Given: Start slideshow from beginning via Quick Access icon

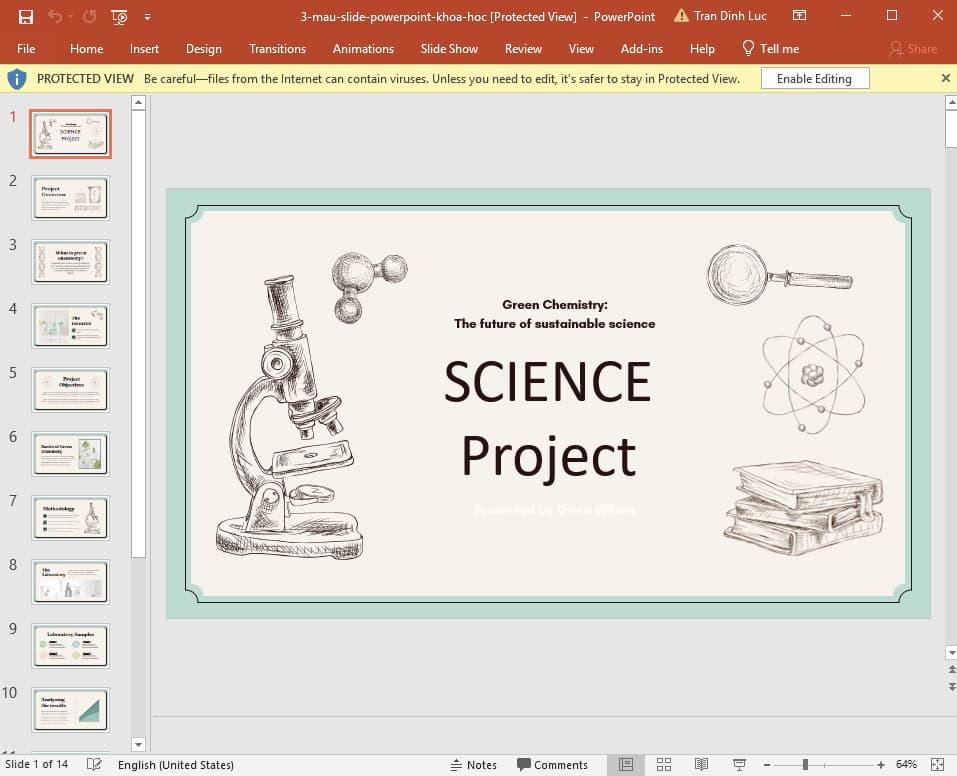Looking at the screenshot, I should coord(119,16).
